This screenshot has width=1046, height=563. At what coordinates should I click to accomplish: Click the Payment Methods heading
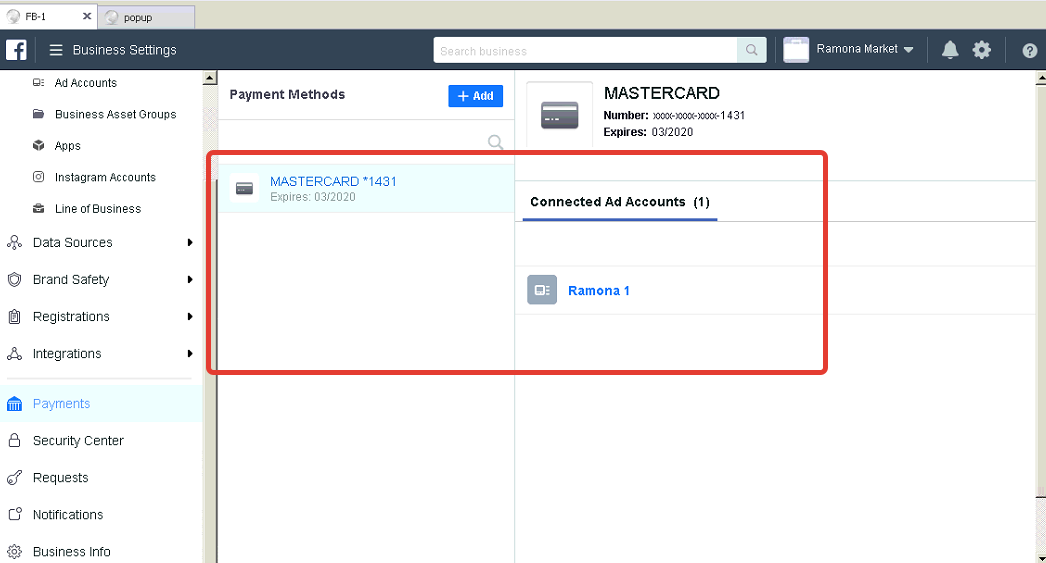[x=287, y=95]
